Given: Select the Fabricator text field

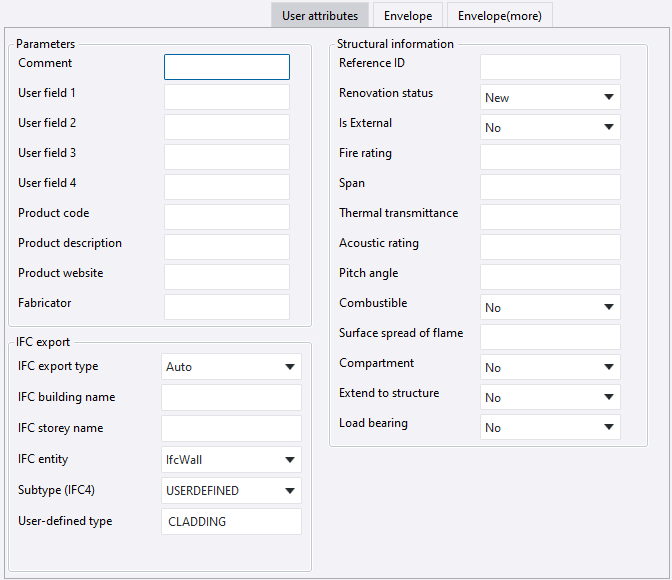Looking at the screenshot, I should click(x=227, y=307).
